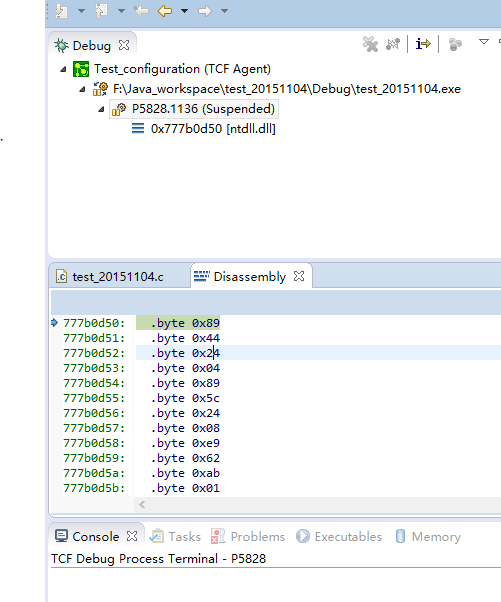501x602 pixels.
Task: Close the Console tab
Action: click(132, 536)
